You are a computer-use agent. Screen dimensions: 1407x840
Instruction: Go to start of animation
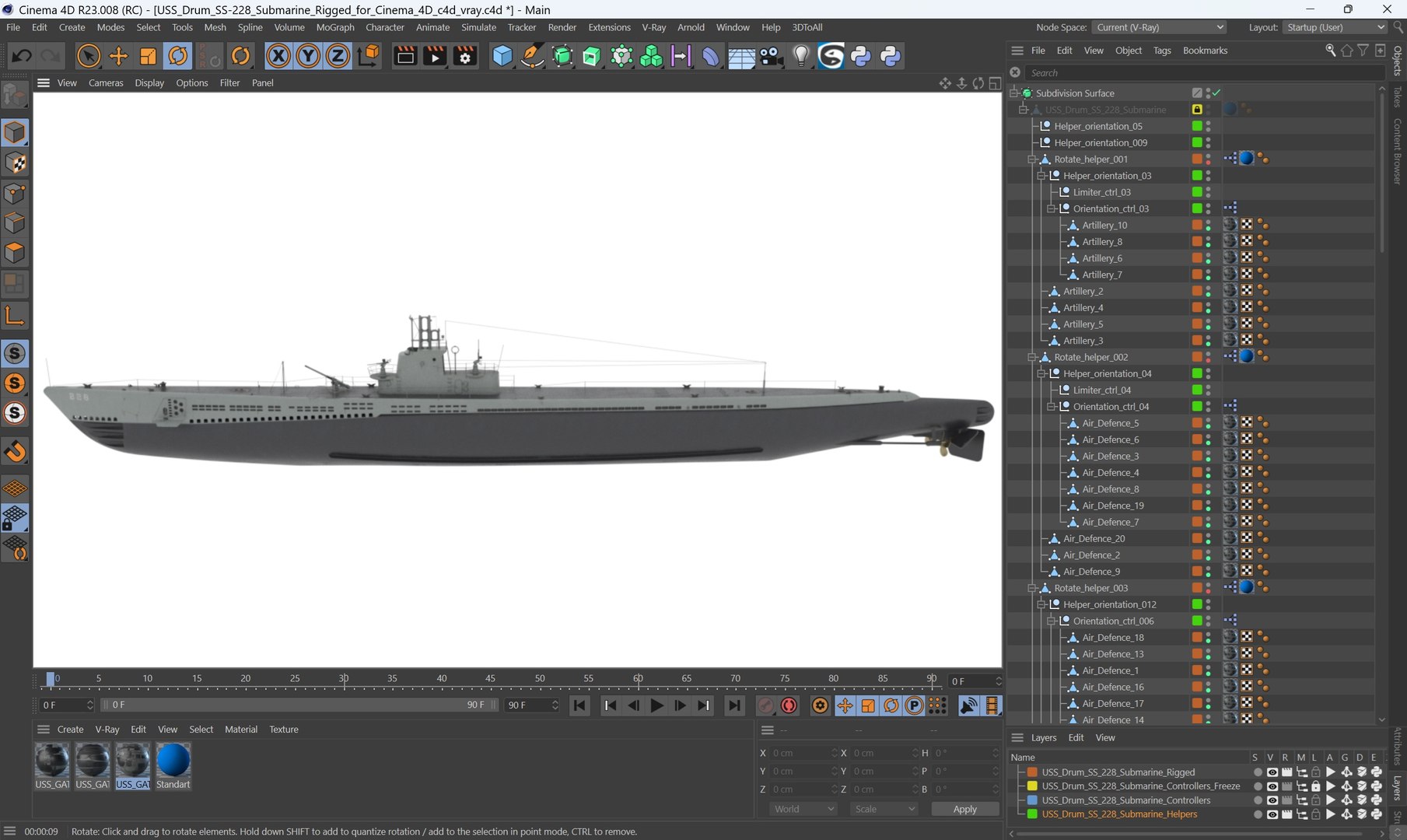pyautogui.click(x=579, y=705)
